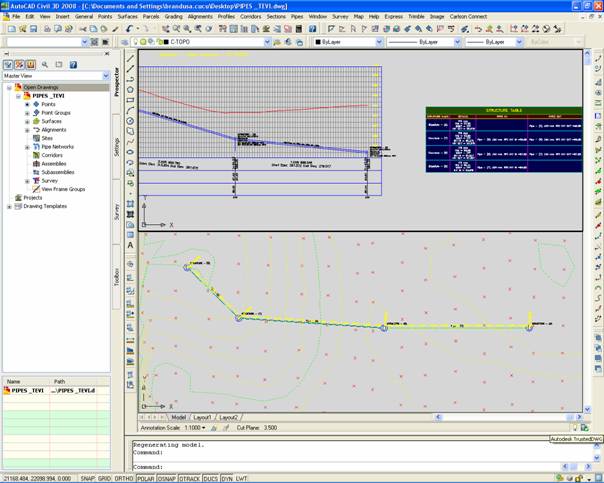This screenshot has height=483, width=604.
Task: Click the Autodesk TrustedDWG tray icon
Action: pyautogui.click(x=584, y=428)
